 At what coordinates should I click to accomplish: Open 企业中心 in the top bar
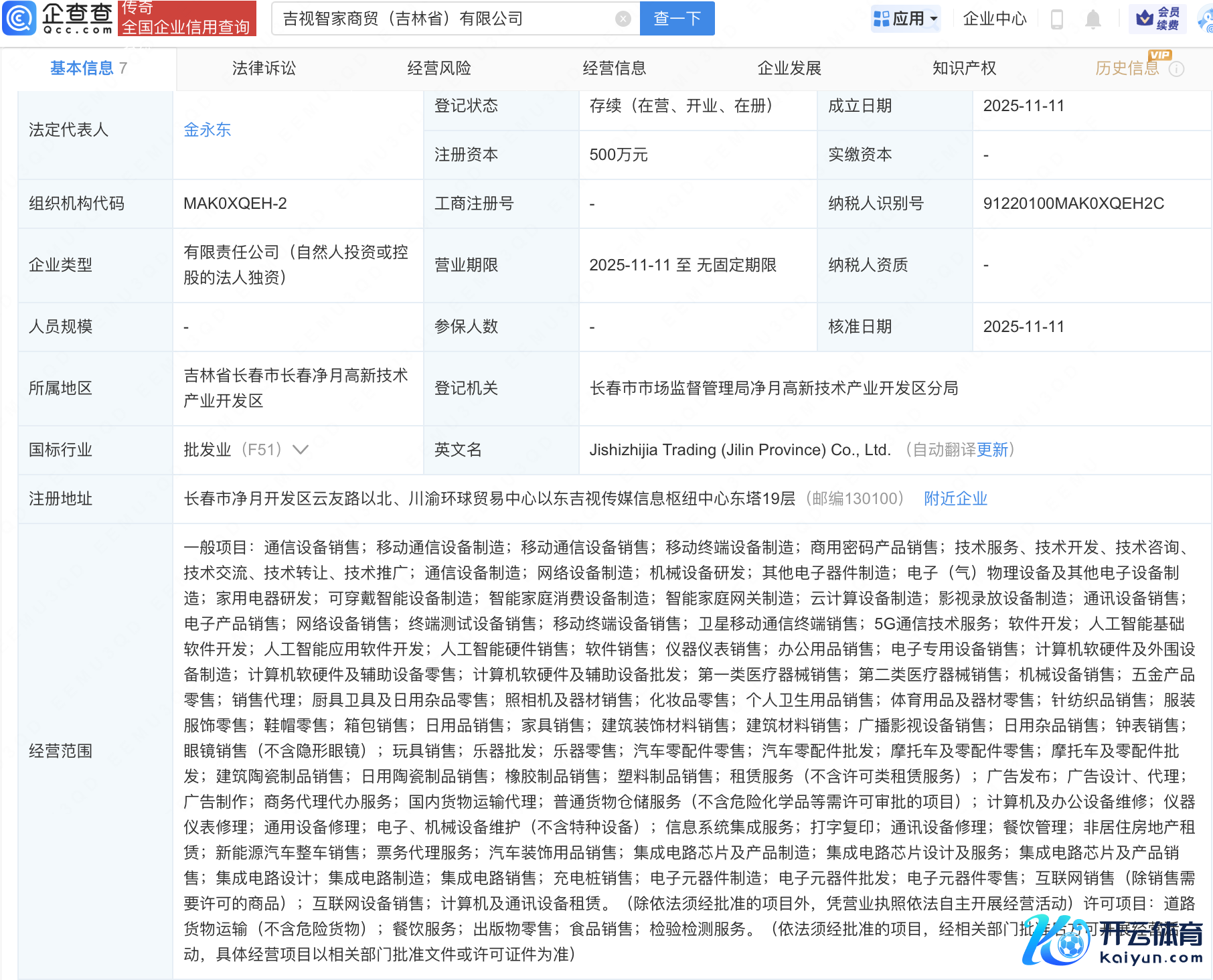994,19
